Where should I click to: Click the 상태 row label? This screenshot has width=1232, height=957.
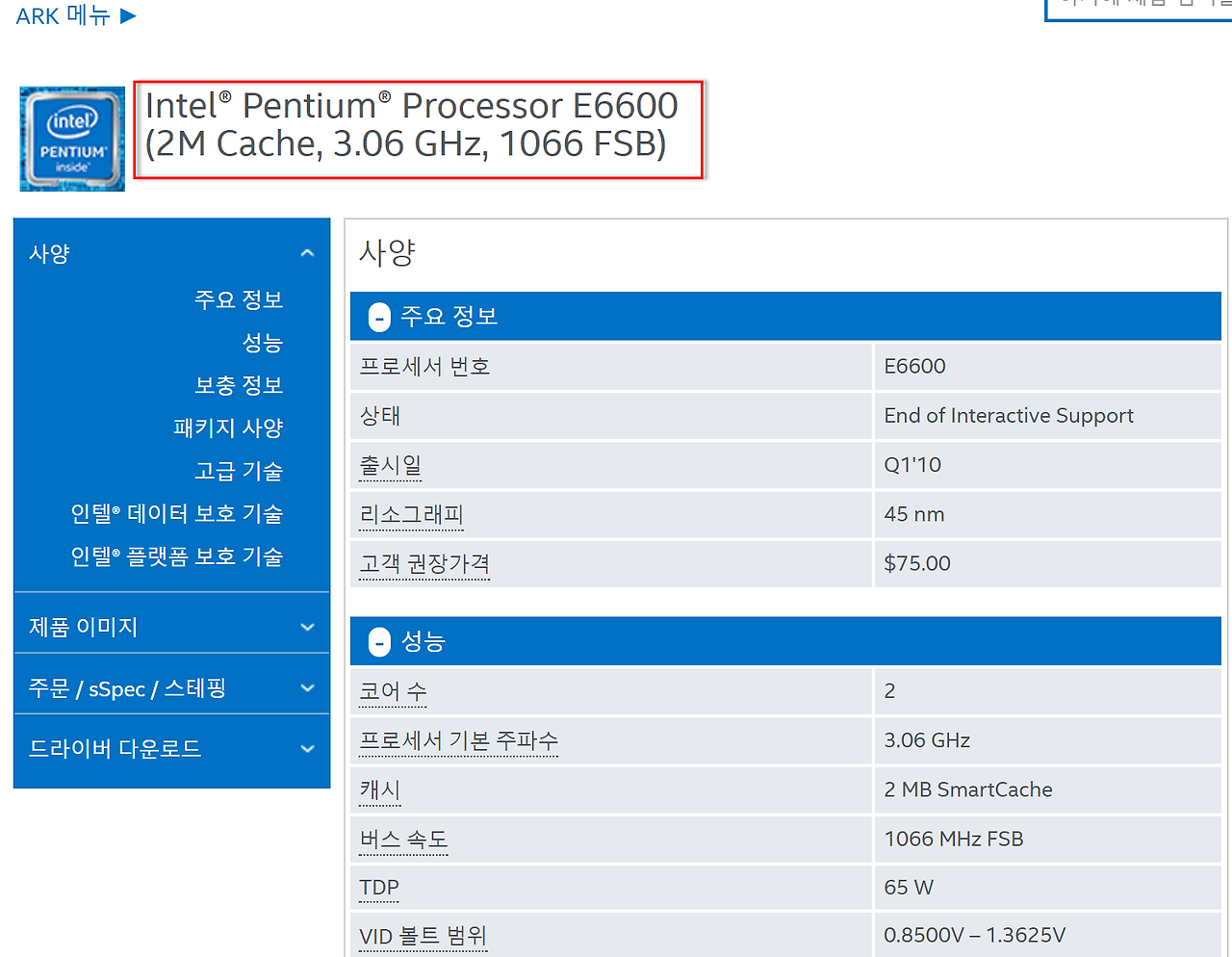(x=379, y=416)
